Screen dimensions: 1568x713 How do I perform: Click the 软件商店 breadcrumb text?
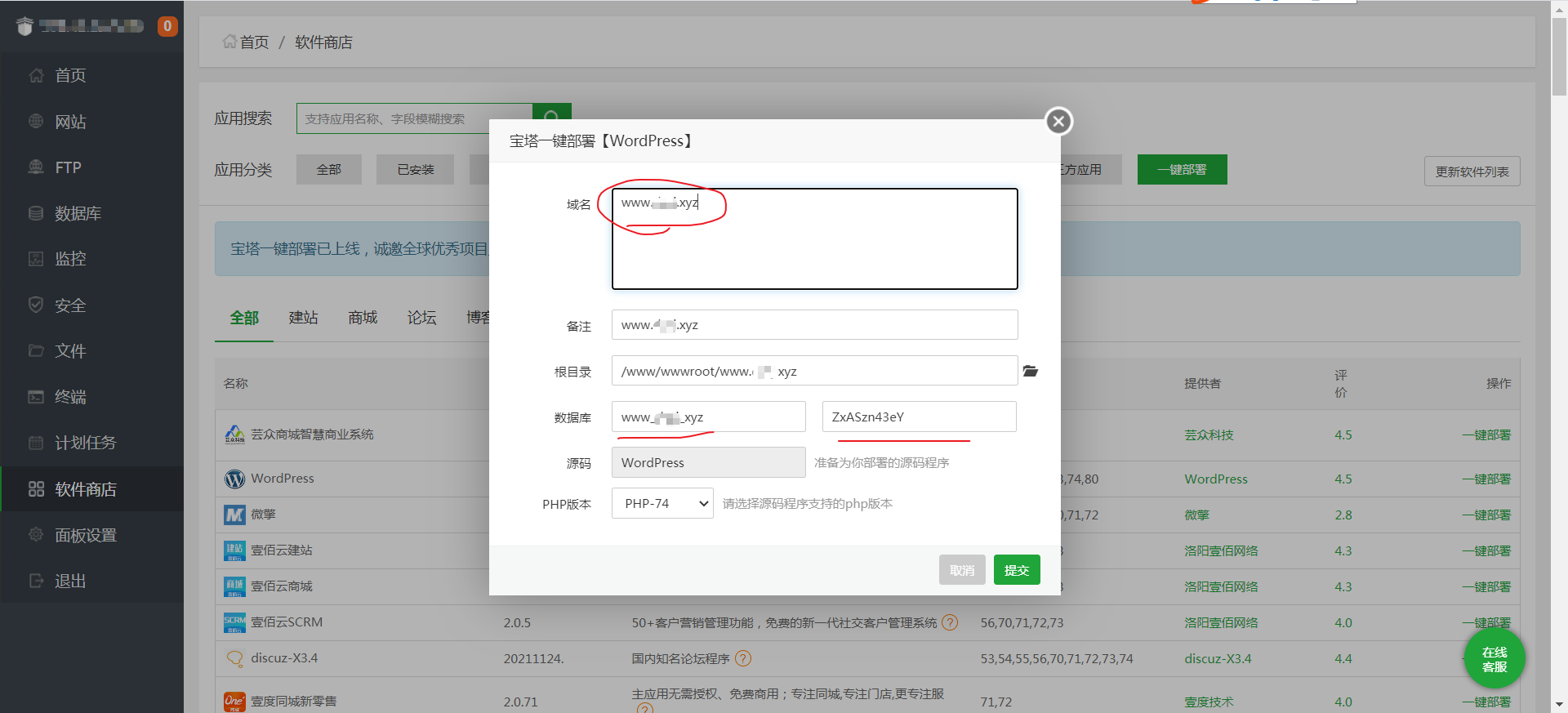tap(323, 42)
